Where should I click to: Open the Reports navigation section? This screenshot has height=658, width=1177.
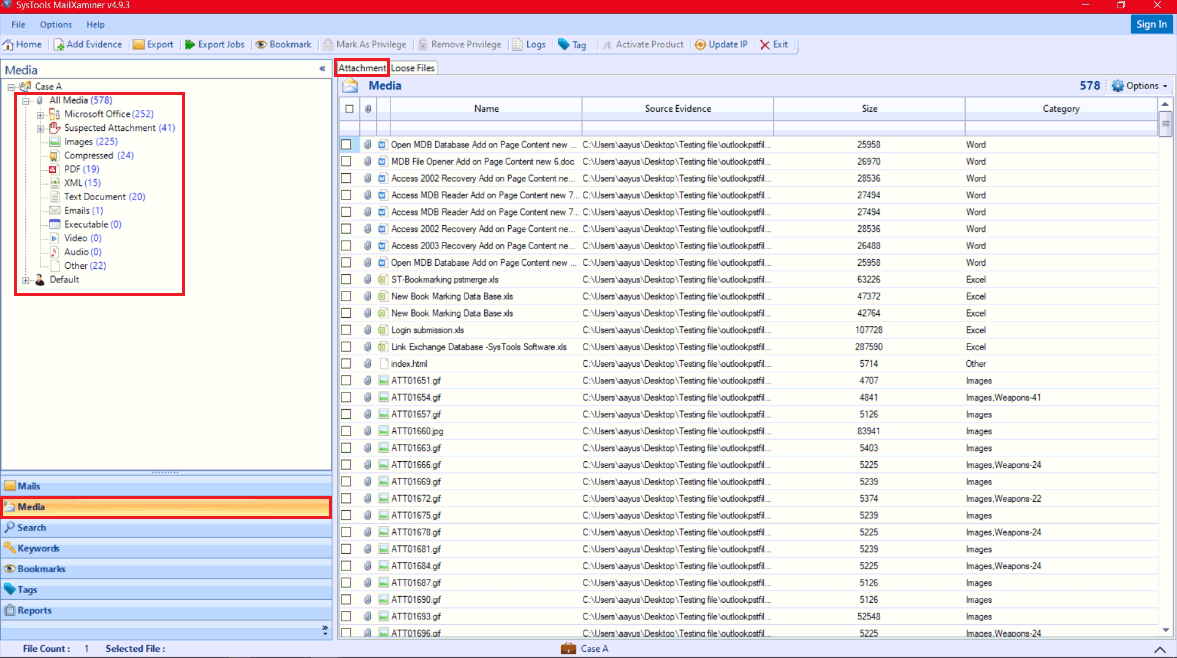tap(166, 611)
